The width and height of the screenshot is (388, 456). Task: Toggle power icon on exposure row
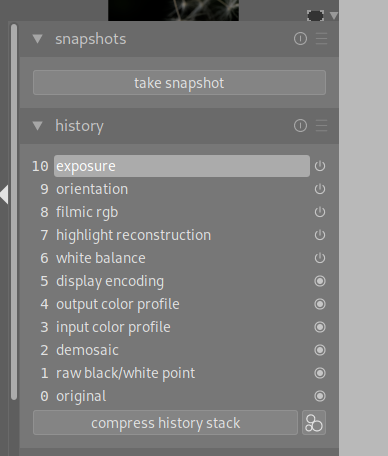pyautogui.click(x=320, y=166)
